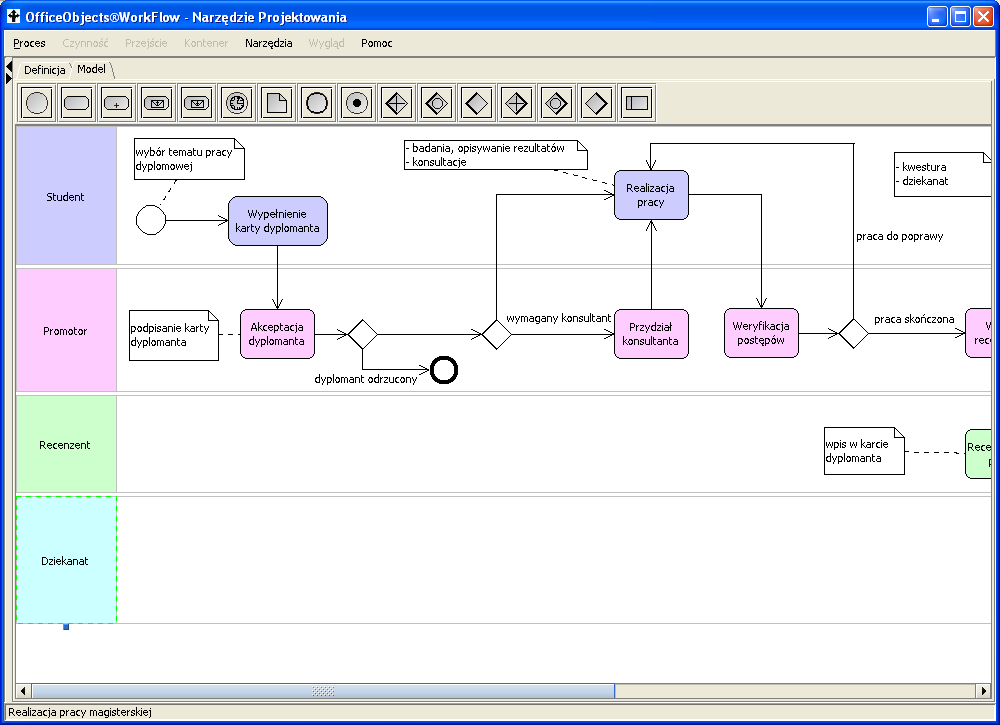Viewport: 1000px width, 725px height.
Task: Switch to the Model tab
Action: click(91, 69)
